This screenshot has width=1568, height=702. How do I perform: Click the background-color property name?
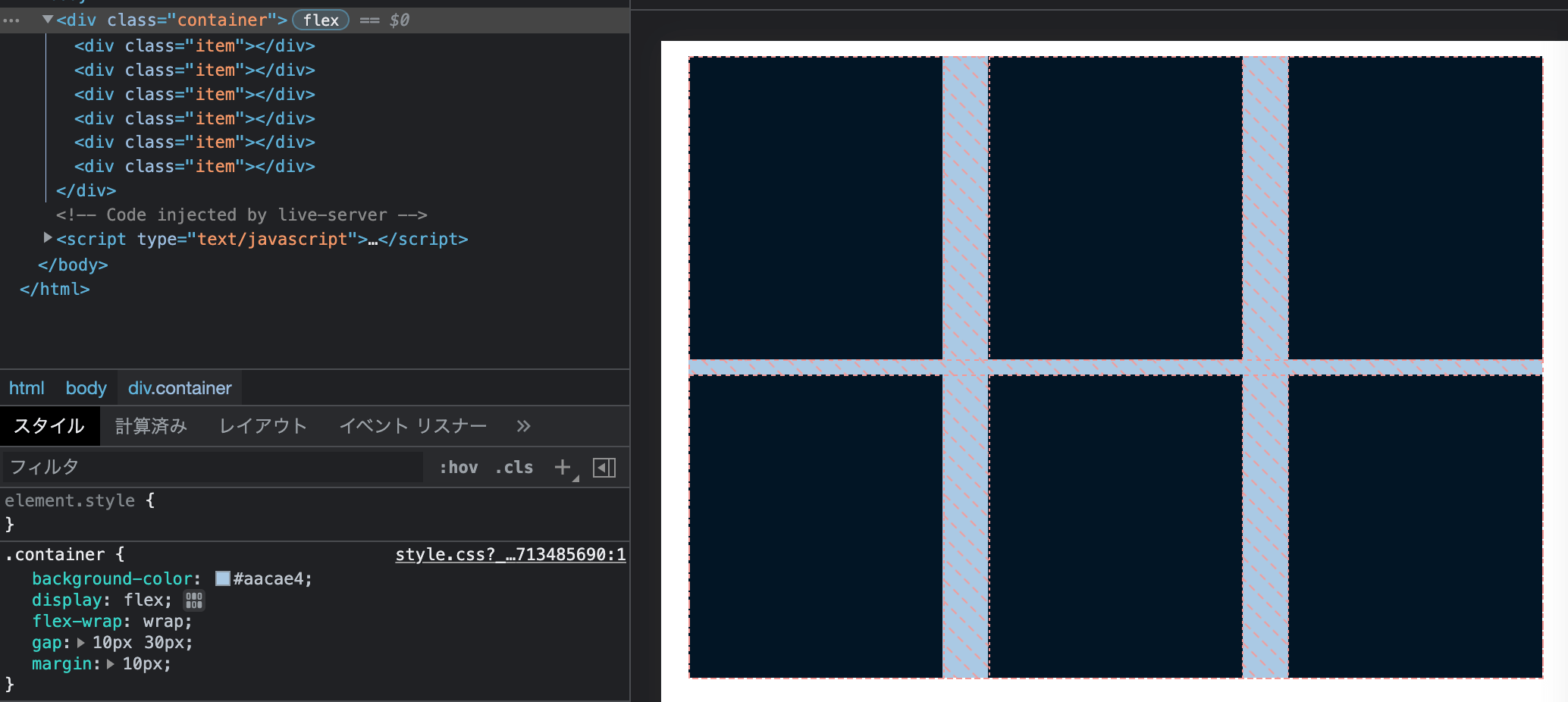[x=112, y=578]
